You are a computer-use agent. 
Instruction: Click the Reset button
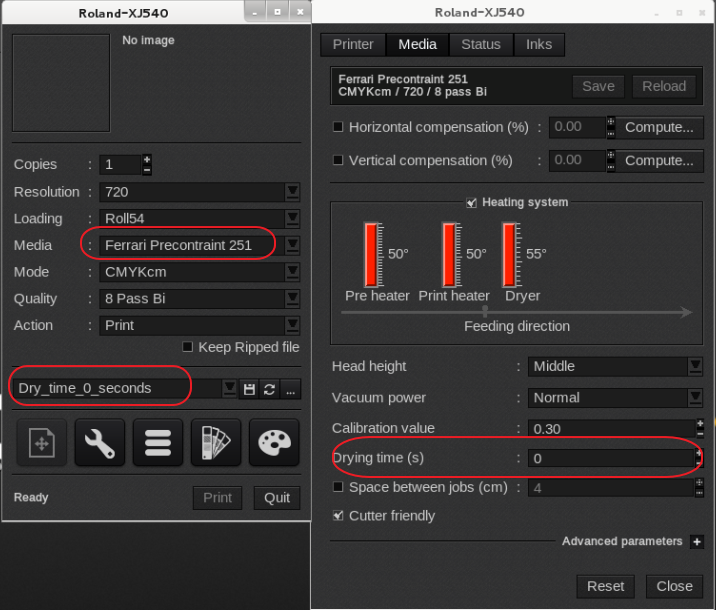(605, 586)
